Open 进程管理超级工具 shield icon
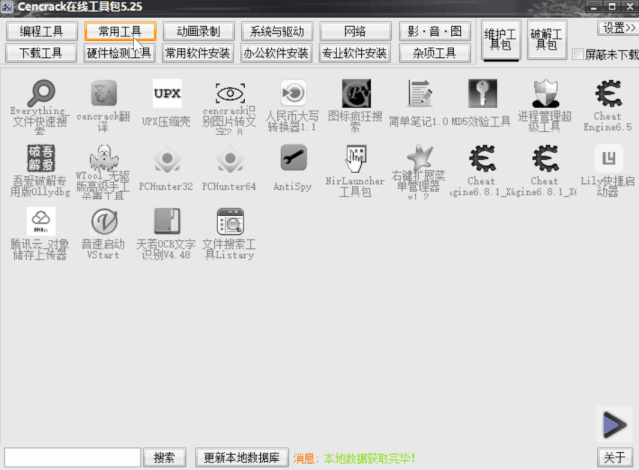Image resolution: width=639 pixels, height=470 pixels. 546,93
